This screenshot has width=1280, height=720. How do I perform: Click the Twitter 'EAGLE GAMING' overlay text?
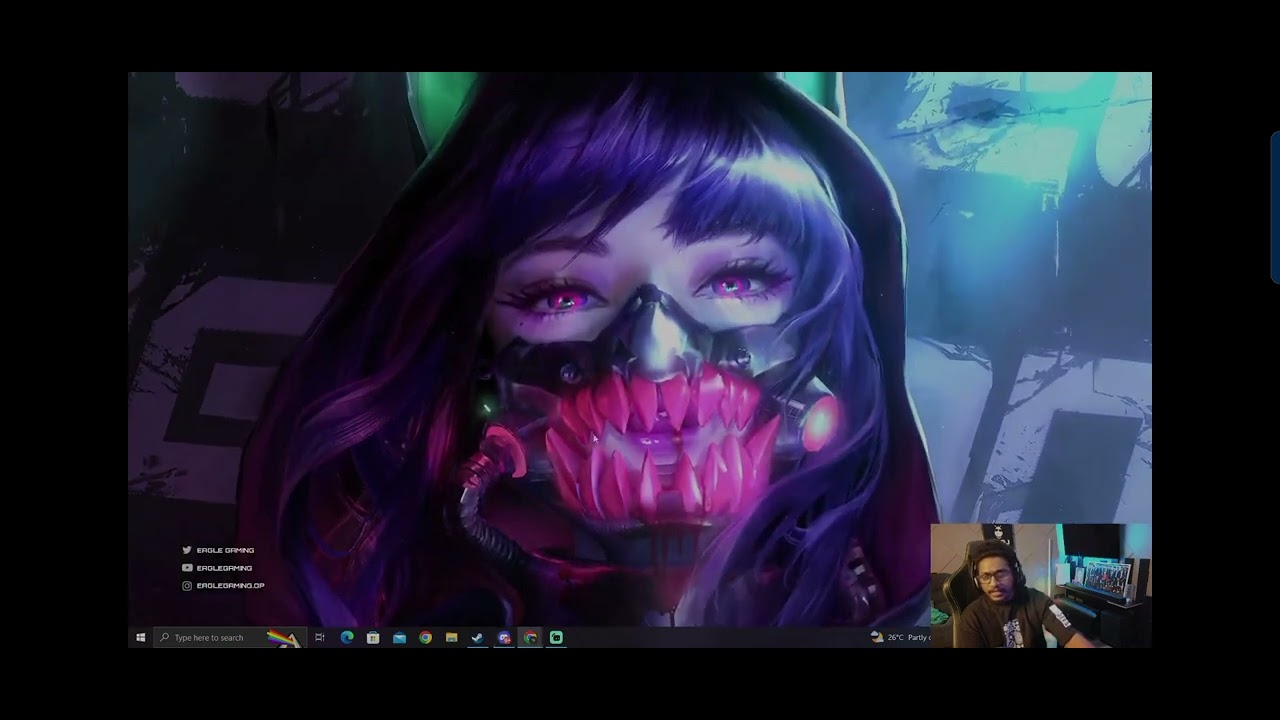click(x=225, y=550)
